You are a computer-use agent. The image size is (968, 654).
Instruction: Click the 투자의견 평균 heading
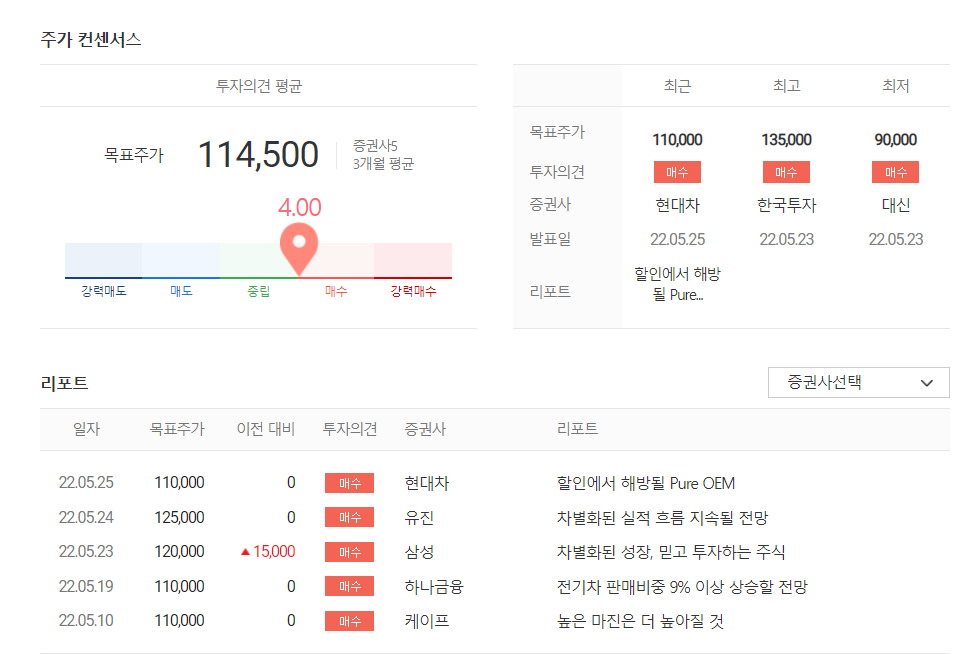[x=259, y=85]
